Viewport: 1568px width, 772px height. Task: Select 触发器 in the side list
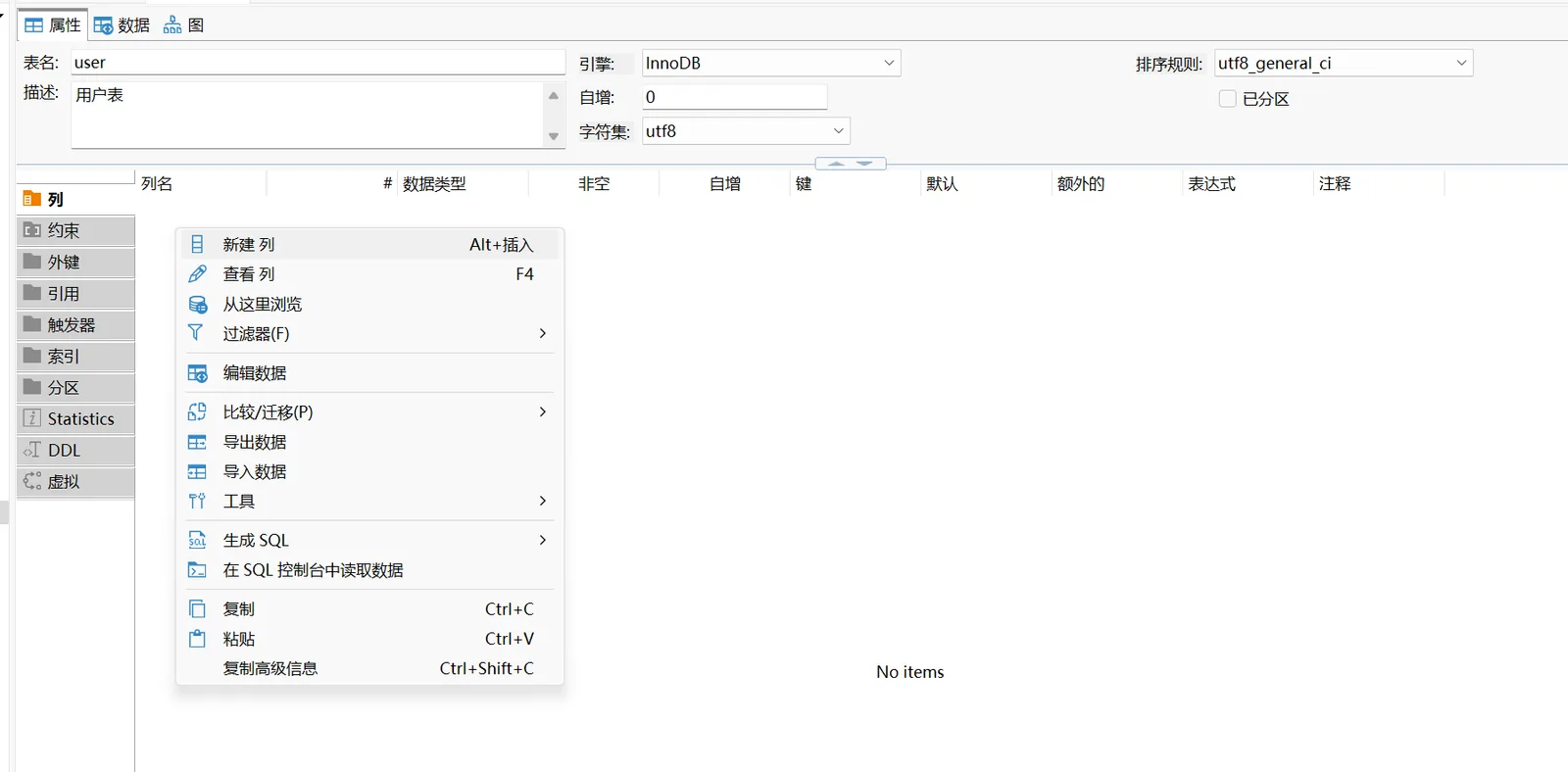point(75,324)
